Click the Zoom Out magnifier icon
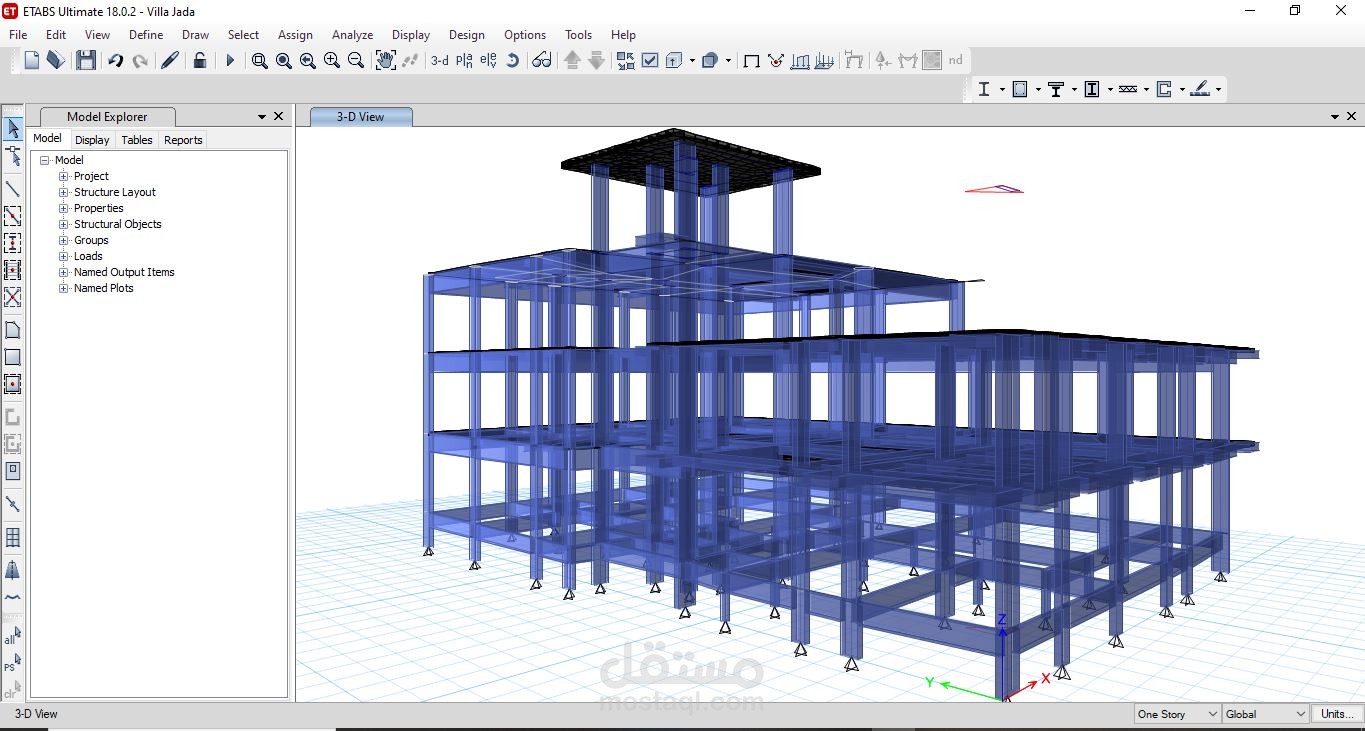The width and height of the screenshot is (1365, 731). click(355, 61)
